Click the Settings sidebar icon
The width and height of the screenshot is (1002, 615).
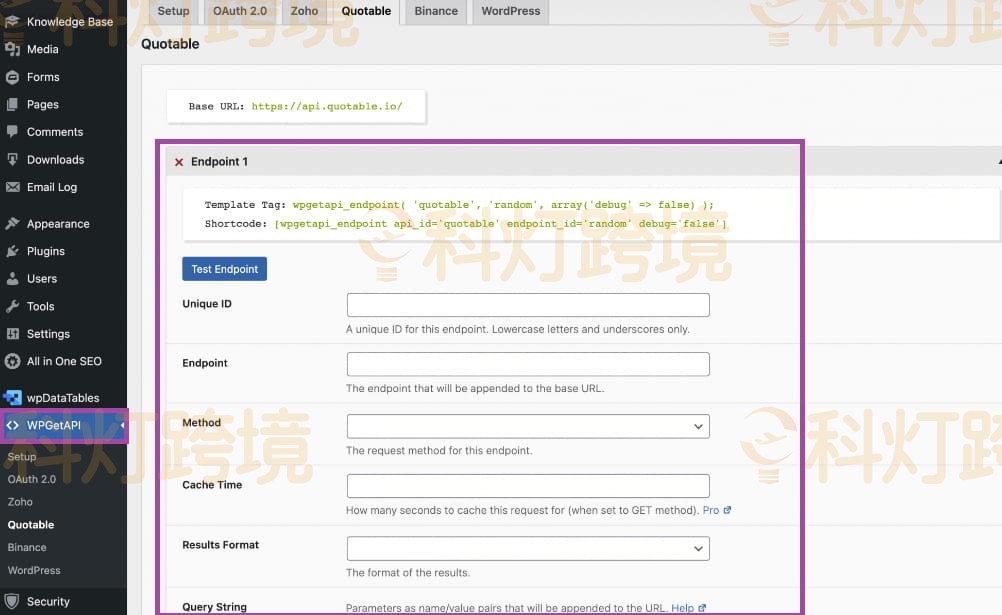(12, 334)
